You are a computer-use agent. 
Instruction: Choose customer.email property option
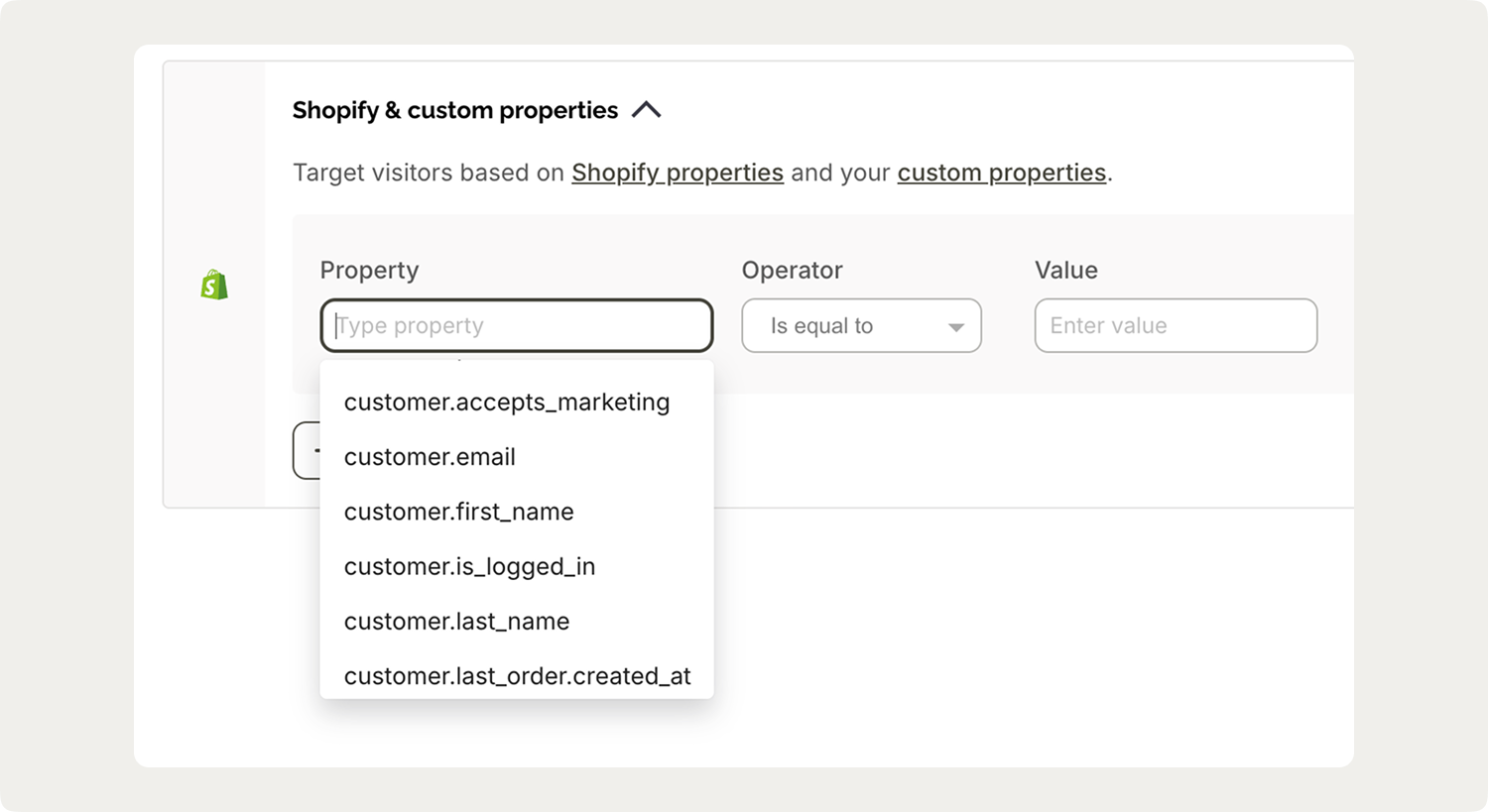click(x=430, y=457)
